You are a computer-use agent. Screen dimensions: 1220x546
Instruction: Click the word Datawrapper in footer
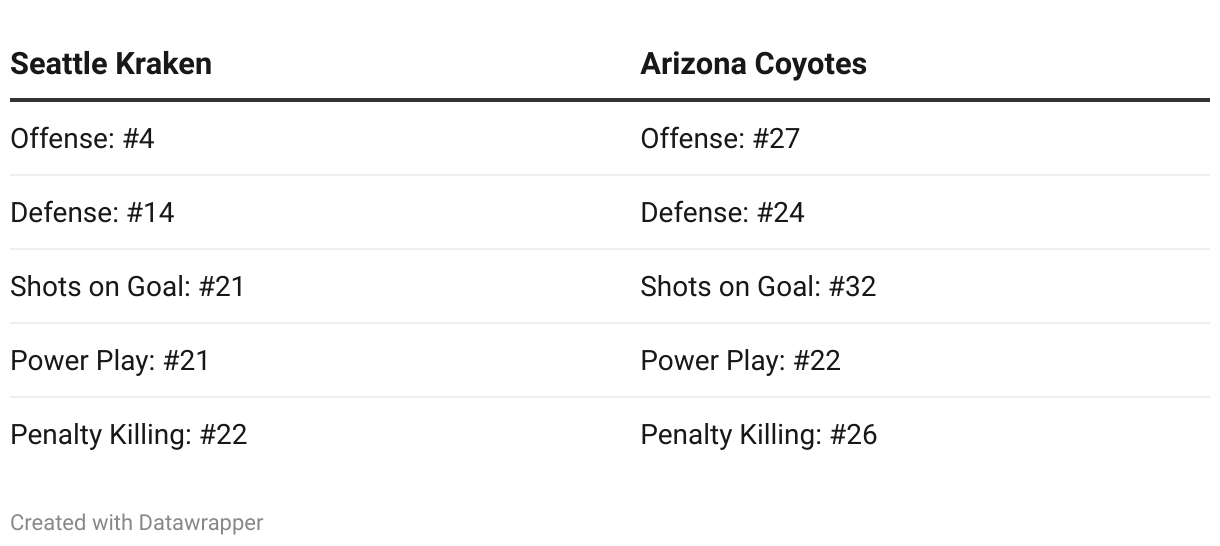201,522
